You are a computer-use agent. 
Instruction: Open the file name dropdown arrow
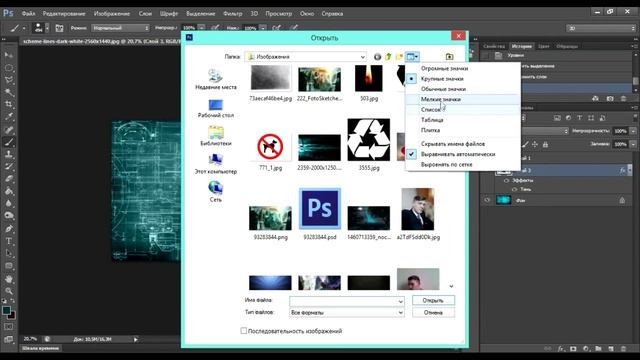tap(400, 301)
